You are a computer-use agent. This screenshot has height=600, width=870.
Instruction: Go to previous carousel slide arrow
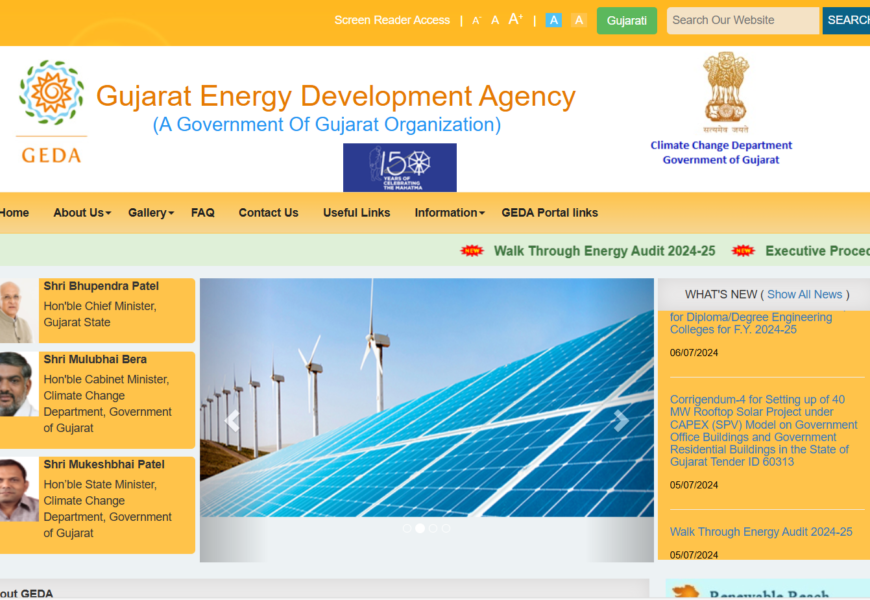(232, 421)
